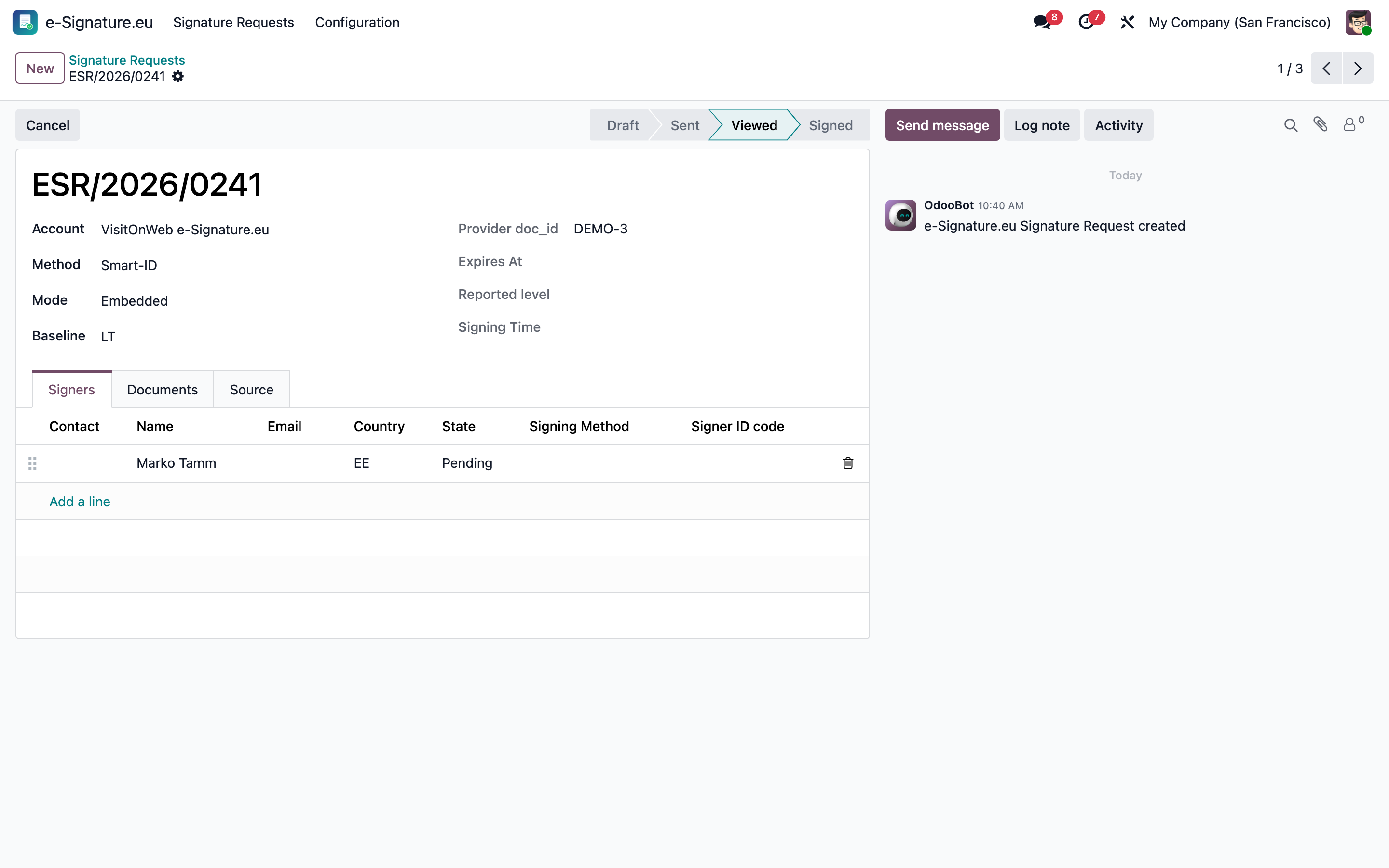Set status to Signed stage
This screenshot has width=1389, height=868.
(x=830, y=125)
